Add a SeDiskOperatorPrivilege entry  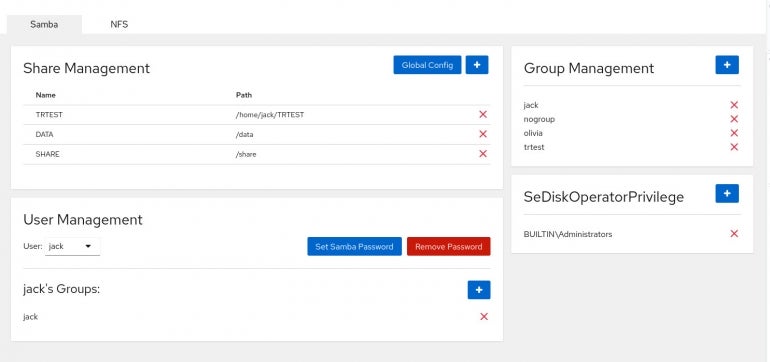(727, 194)
